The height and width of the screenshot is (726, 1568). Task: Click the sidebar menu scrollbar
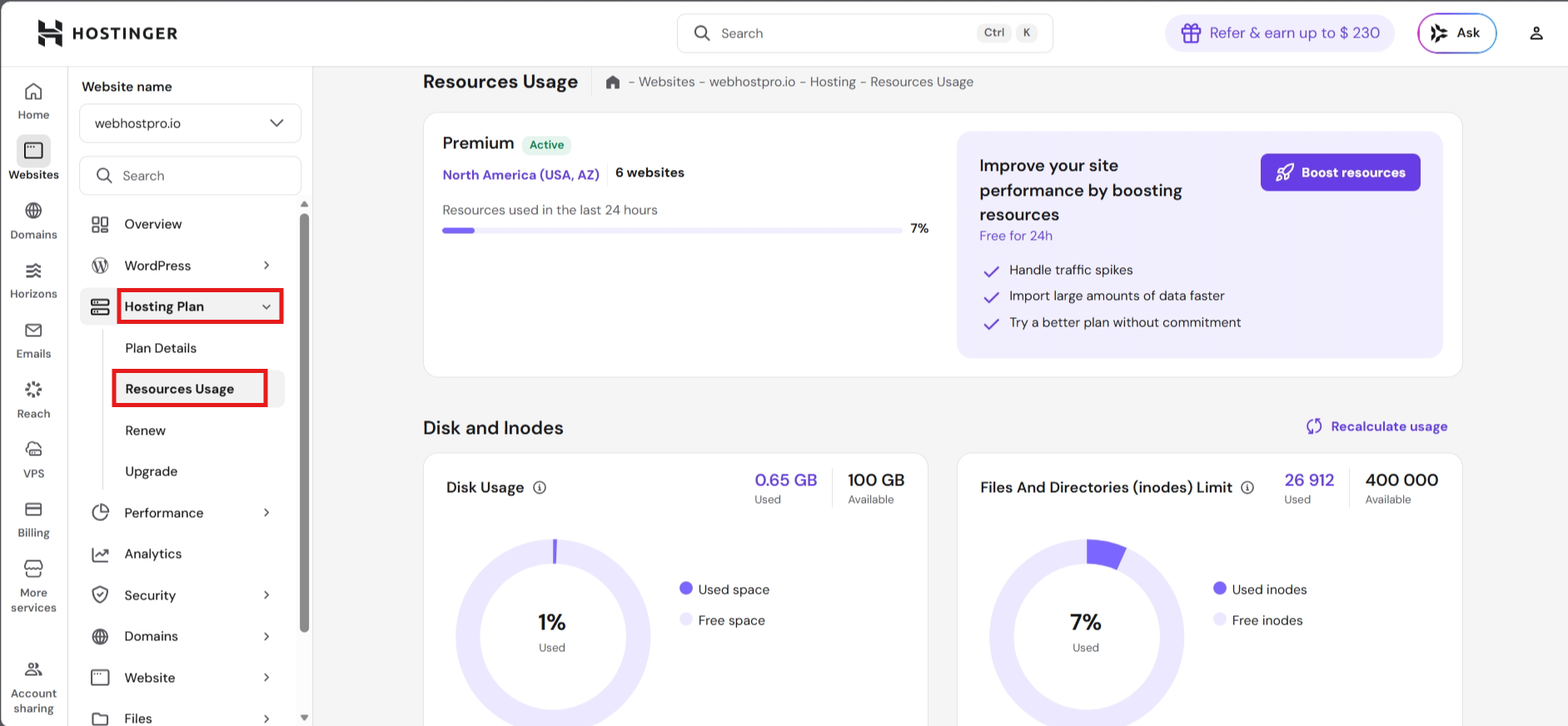tap(304, 422)
